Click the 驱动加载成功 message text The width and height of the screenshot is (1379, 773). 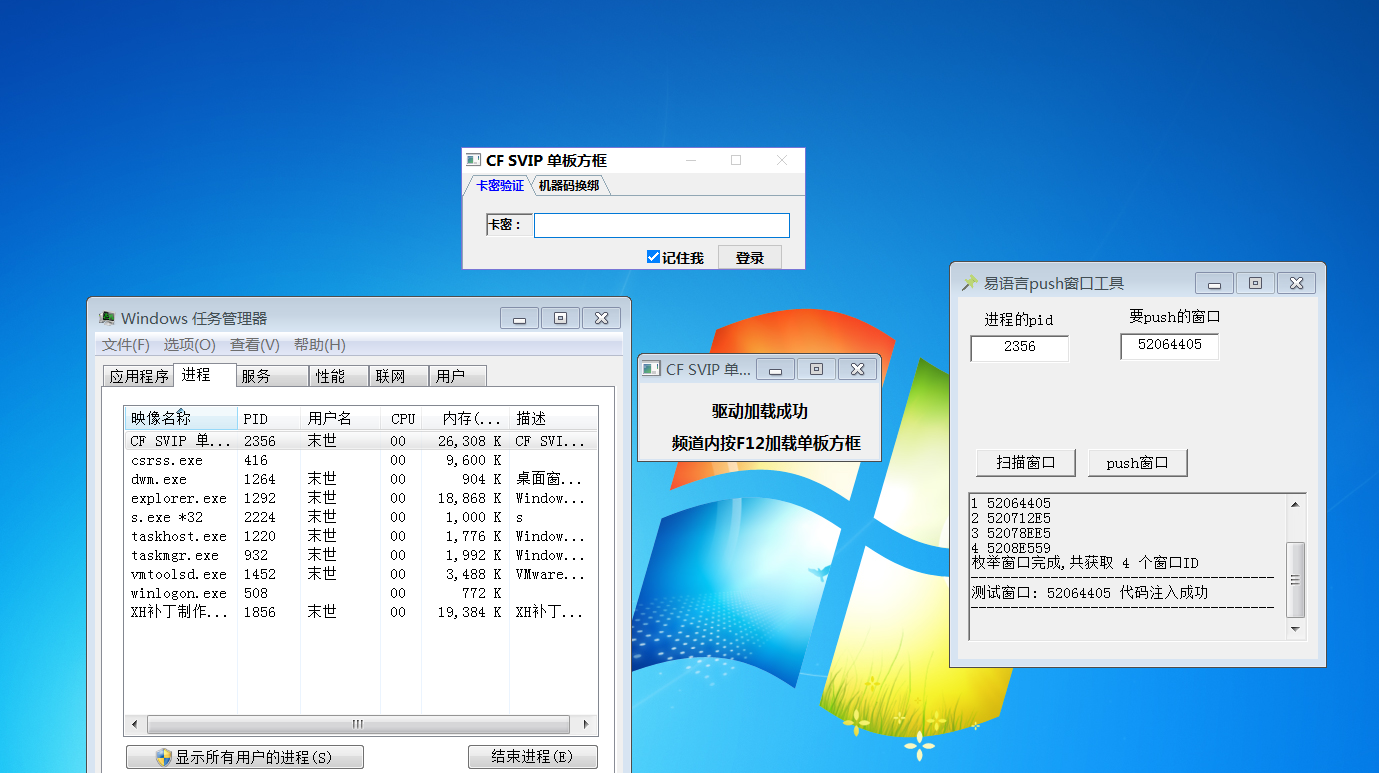coord(760,412)
